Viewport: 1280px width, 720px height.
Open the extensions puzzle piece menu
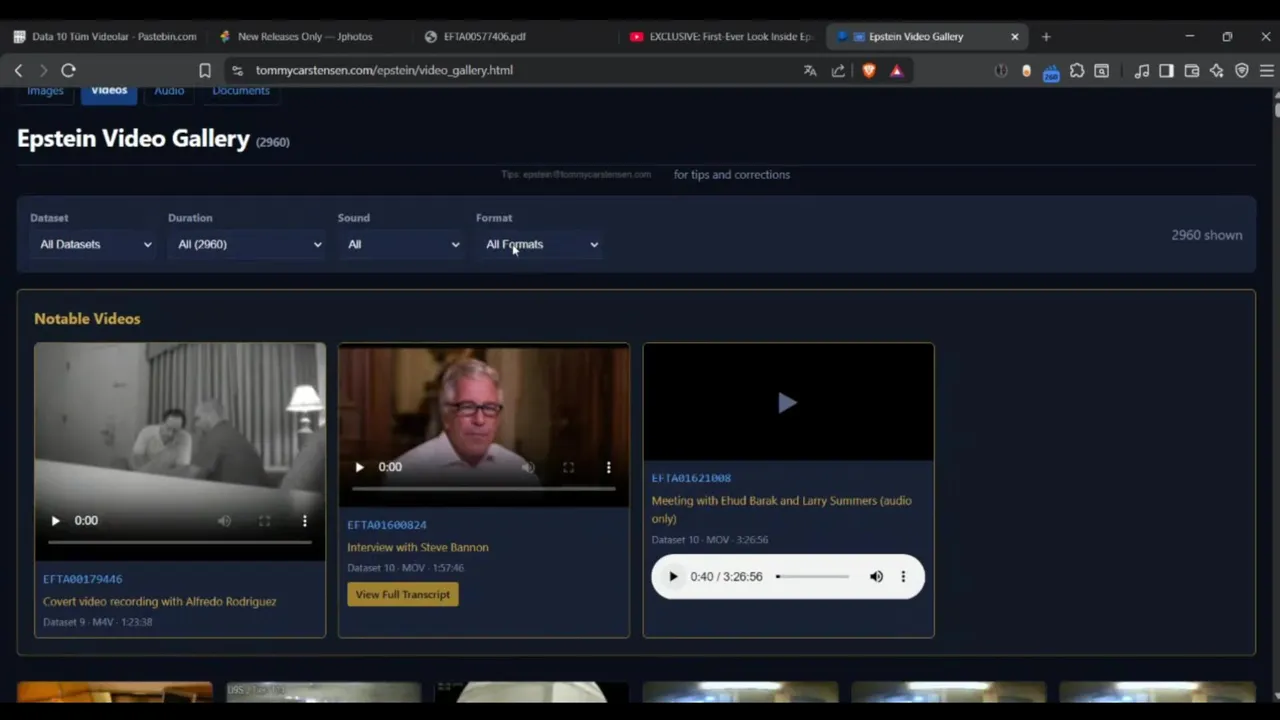[1077, 71]
